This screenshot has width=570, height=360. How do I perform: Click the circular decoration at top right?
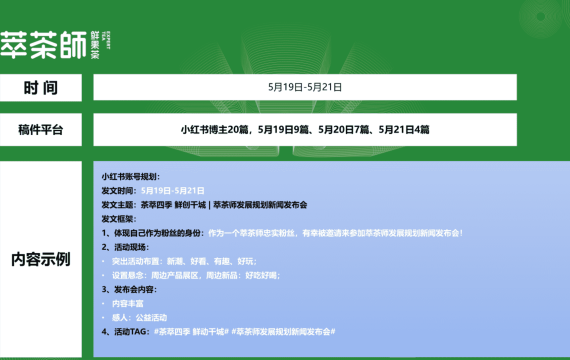[541, 16]
